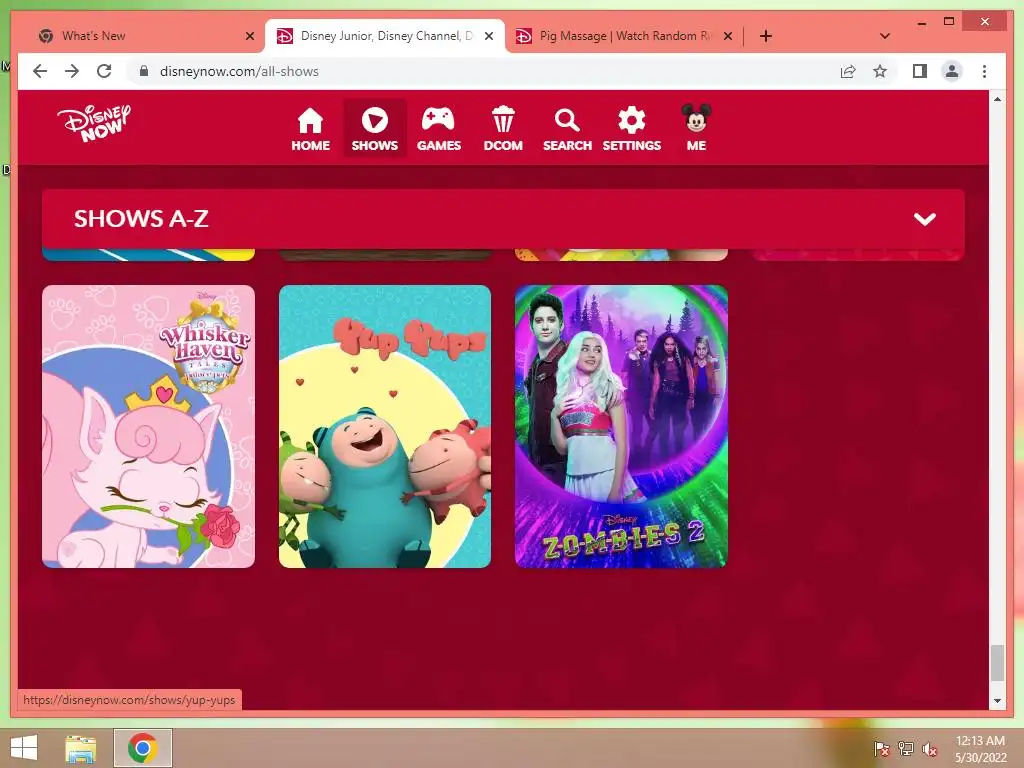Open File Explorer from the taskbar
This screenshot has height=768, width=1024.
(x=81, y=748)
